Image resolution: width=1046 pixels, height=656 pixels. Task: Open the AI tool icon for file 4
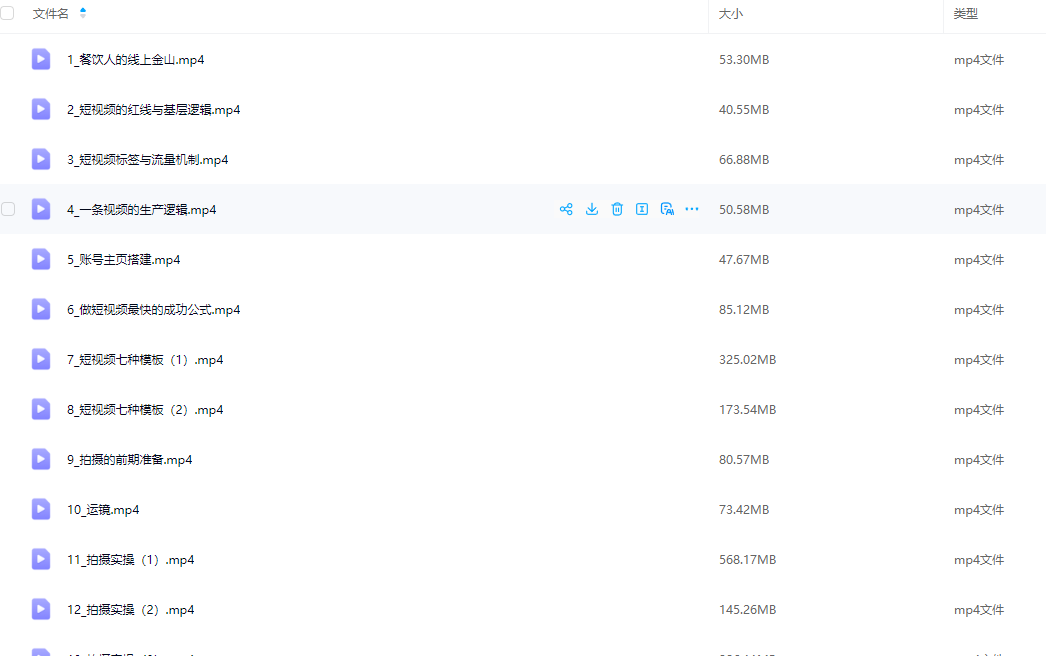667,209
